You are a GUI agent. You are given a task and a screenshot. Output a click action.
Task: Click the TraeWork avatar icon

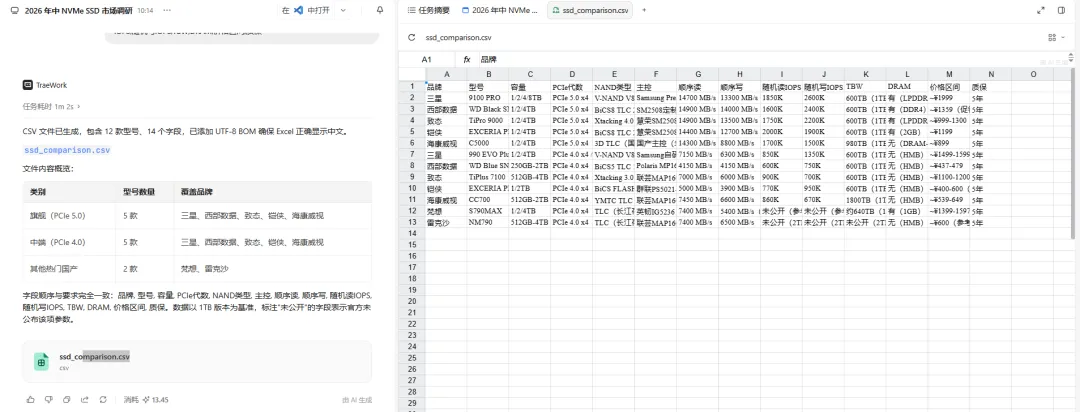(x=27, y=85)
